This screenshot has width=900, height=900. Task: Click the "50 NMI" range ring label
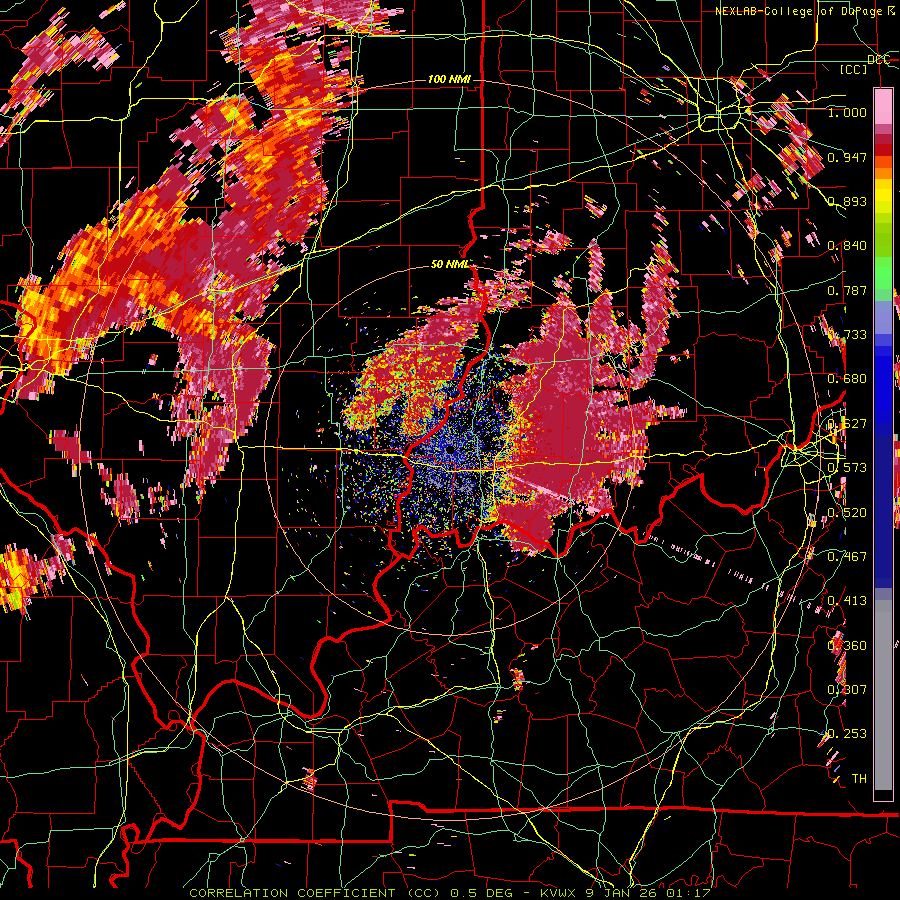click(451, 264)
